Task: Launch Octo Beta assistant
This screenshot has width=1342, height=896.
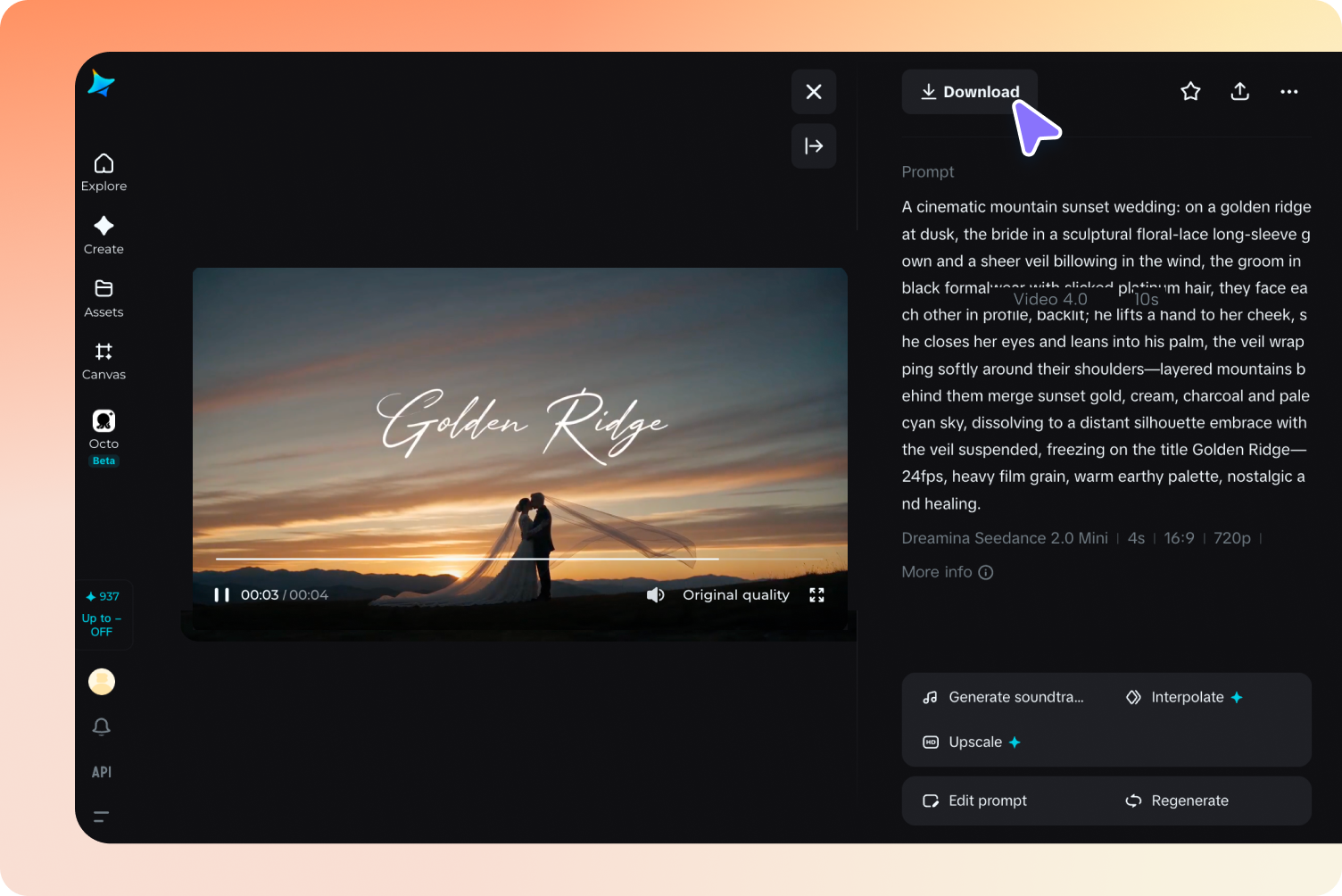Action: pos(104,437)
